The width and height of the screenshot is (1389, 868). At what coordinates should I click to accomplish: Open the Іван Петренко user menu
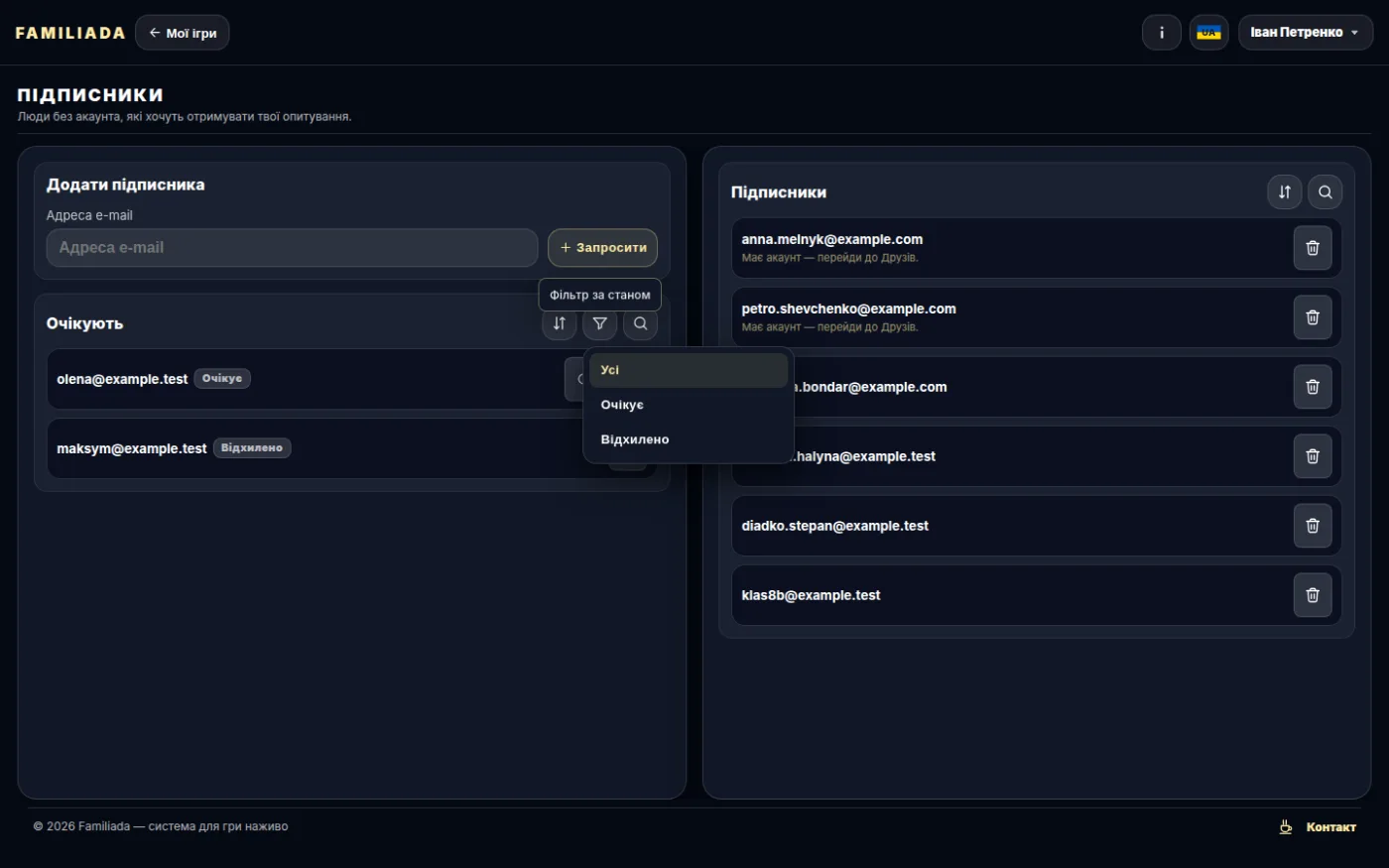[x=1306, y=33]
